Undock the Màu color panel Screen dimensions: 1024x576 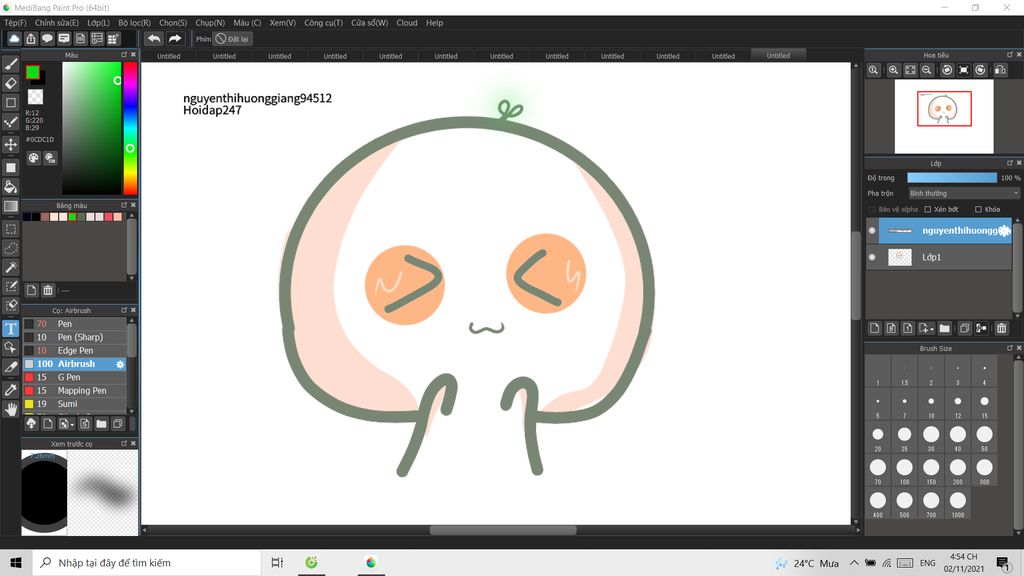click(124, 55)
